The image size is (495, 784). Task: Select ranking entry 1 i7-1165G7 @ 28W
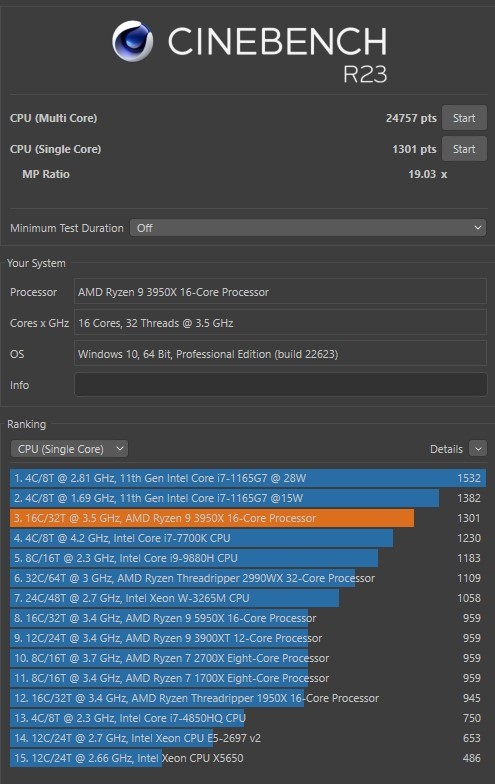click(x=248, y=478)
